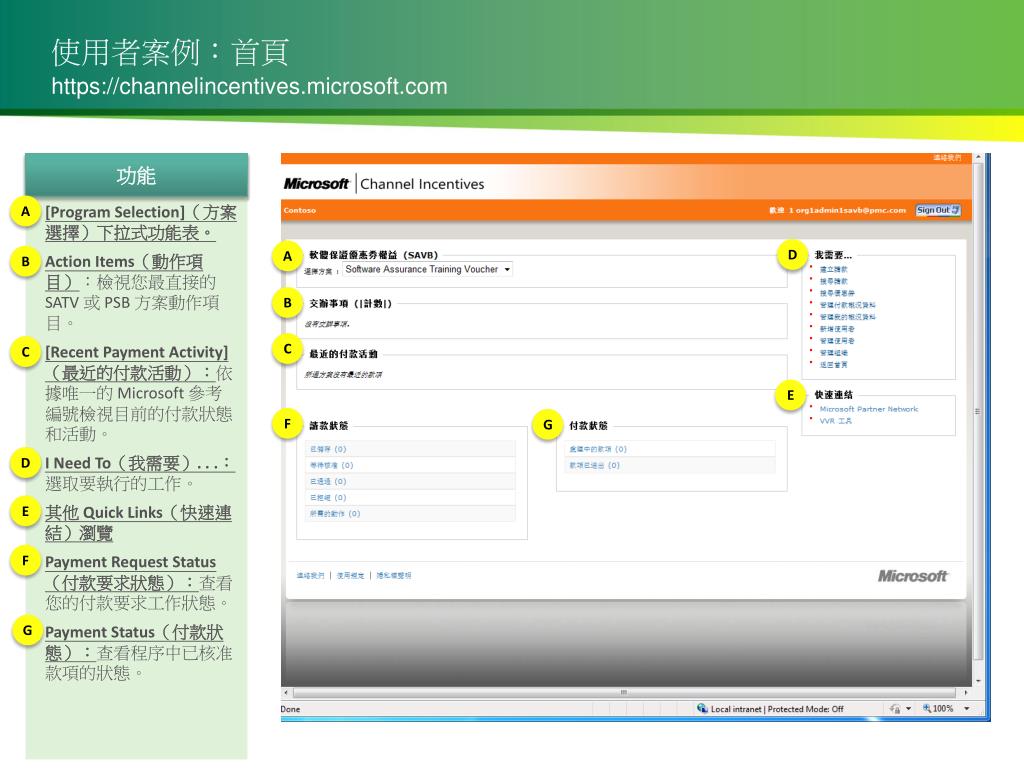Open the VVR 工具 quick link
Screen dimensions: 1024x768
(835, 421)
